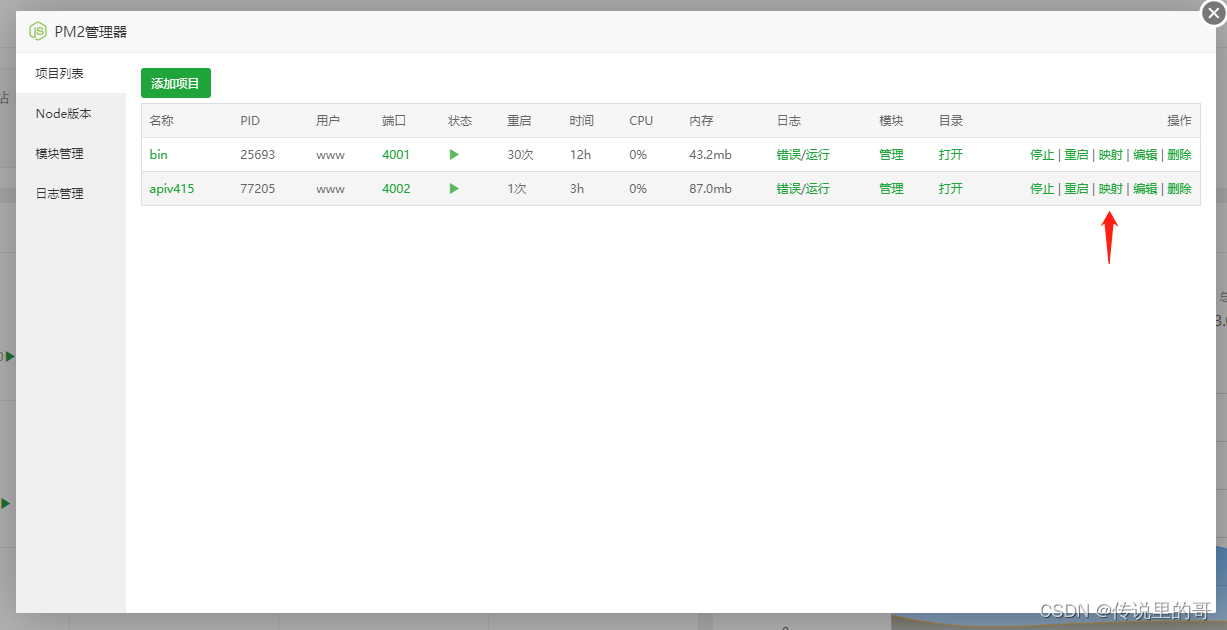Click the 端口 column header
This screenshot has height=630, width=1227.
click(x=394, y=121)
